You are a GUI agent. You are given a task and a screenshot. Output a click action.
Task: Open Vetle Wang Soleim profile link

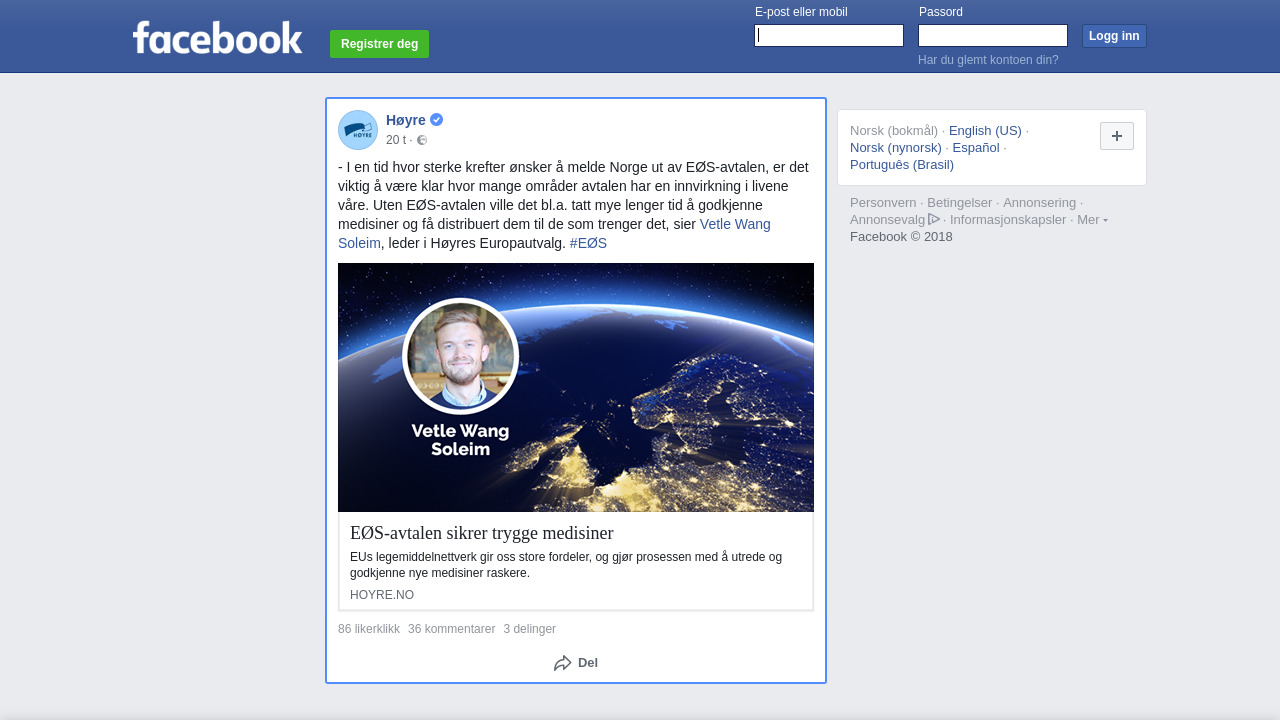tap(735, 224)
